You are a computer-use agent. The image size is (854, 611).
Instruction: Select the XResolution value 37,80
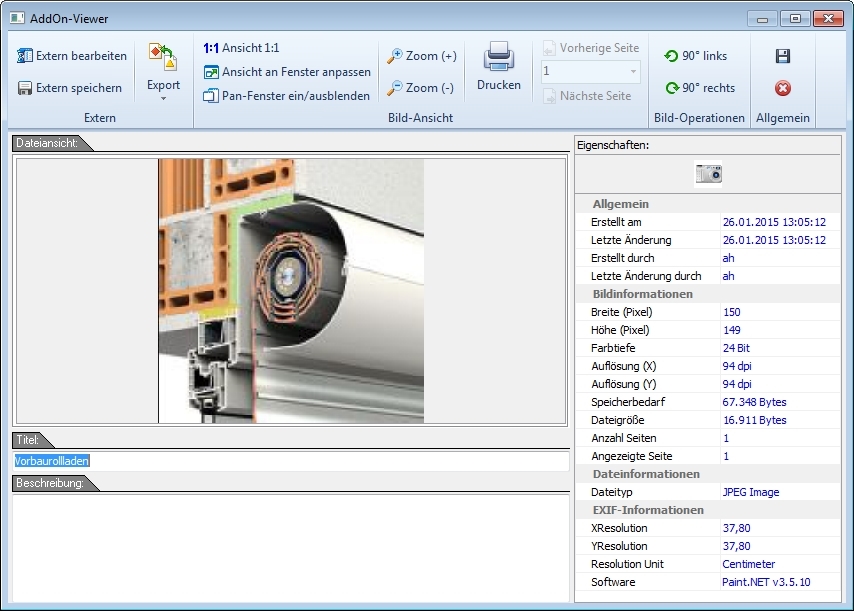[x=736, y=528]
